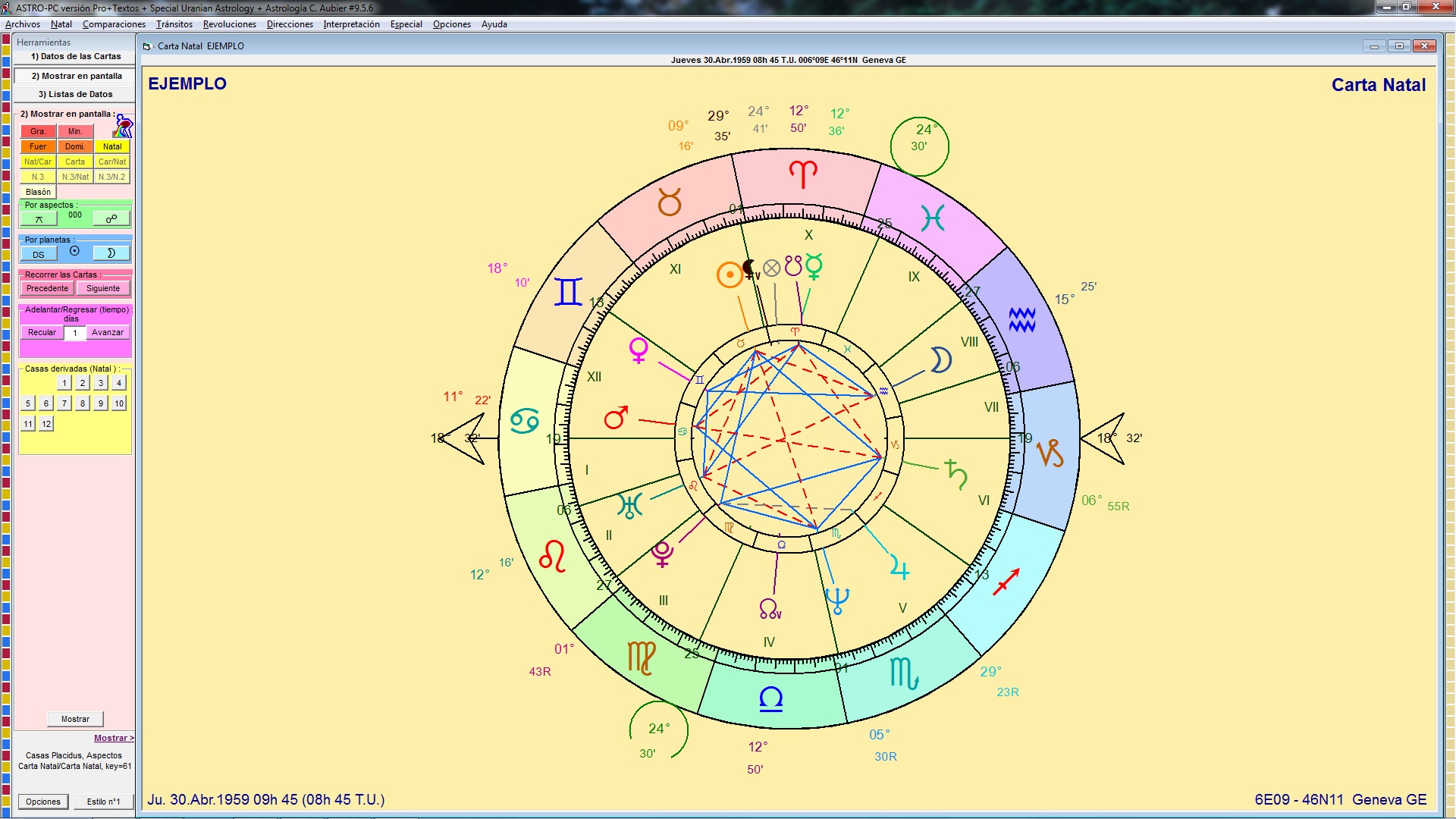
Task: Open the Direcciones menu
Action: tap(290, 24)
